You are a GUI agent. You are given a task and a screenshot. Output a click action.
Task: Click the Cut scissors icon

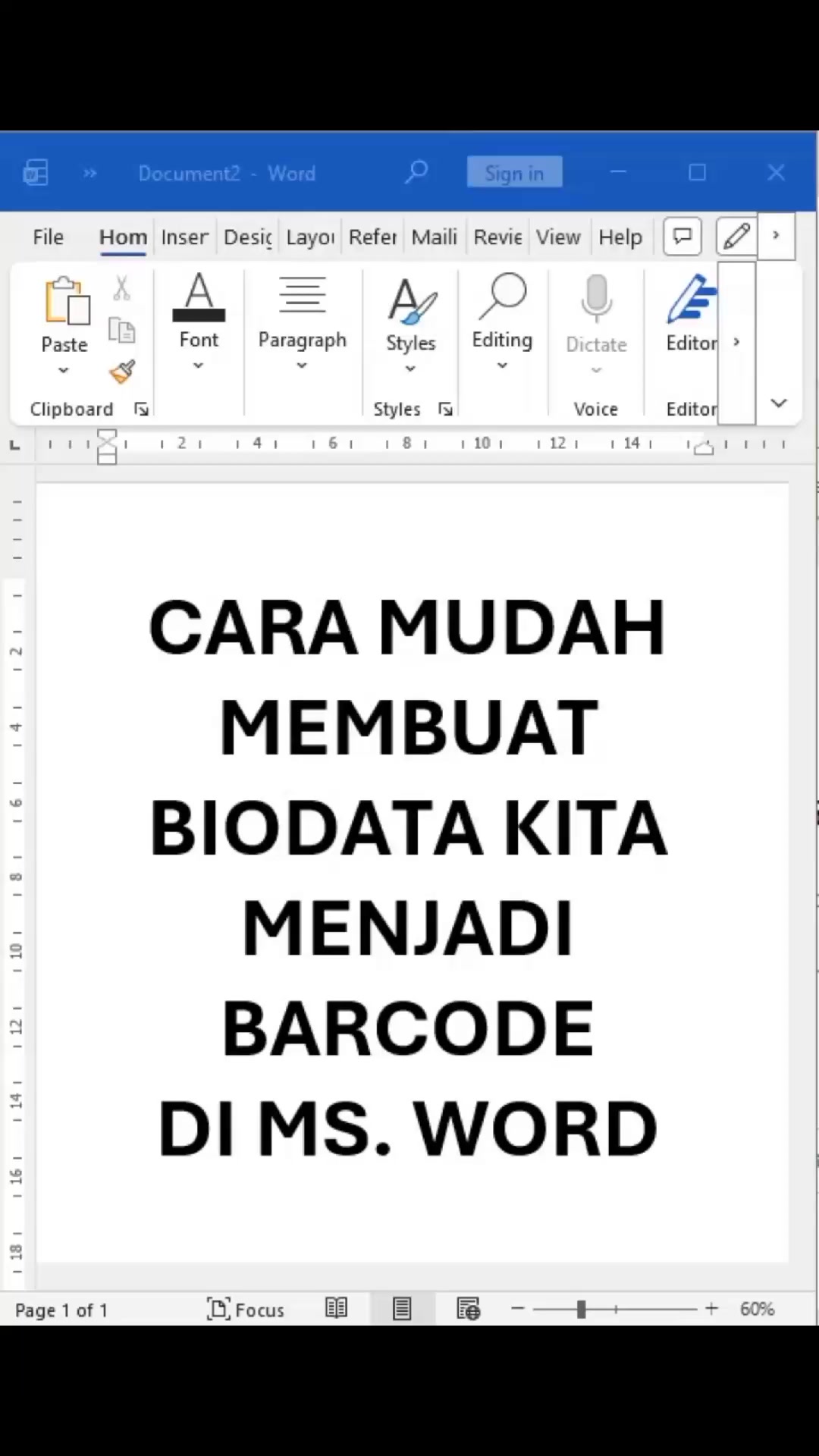point(122,289)
